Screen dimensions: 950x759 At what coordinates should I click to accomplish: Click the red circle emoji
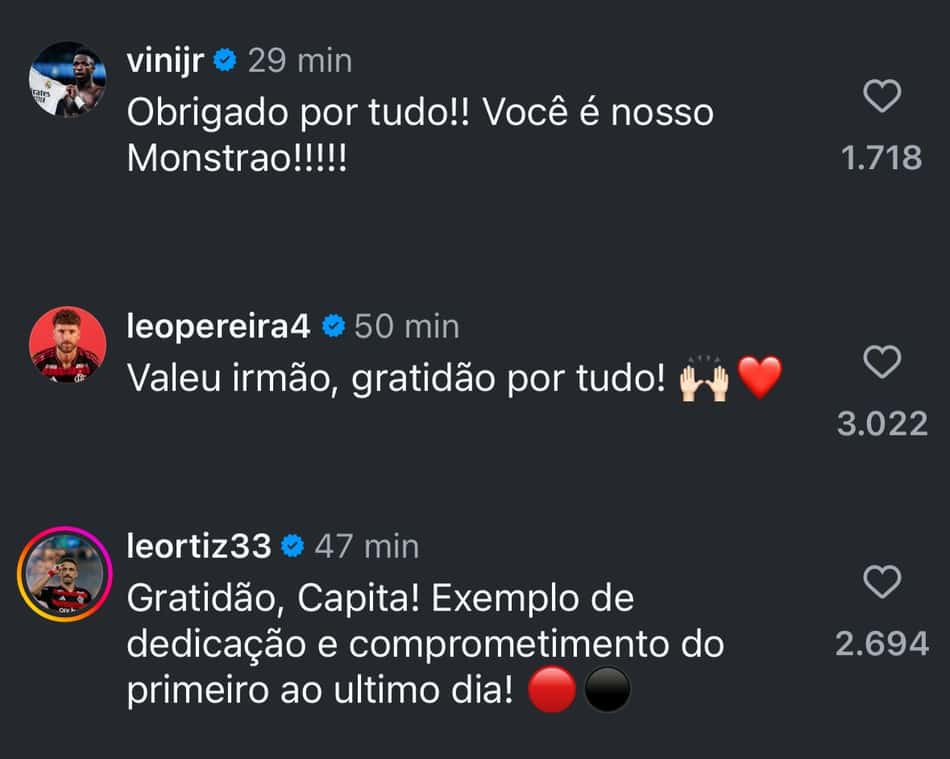click(x=551, y=689)
